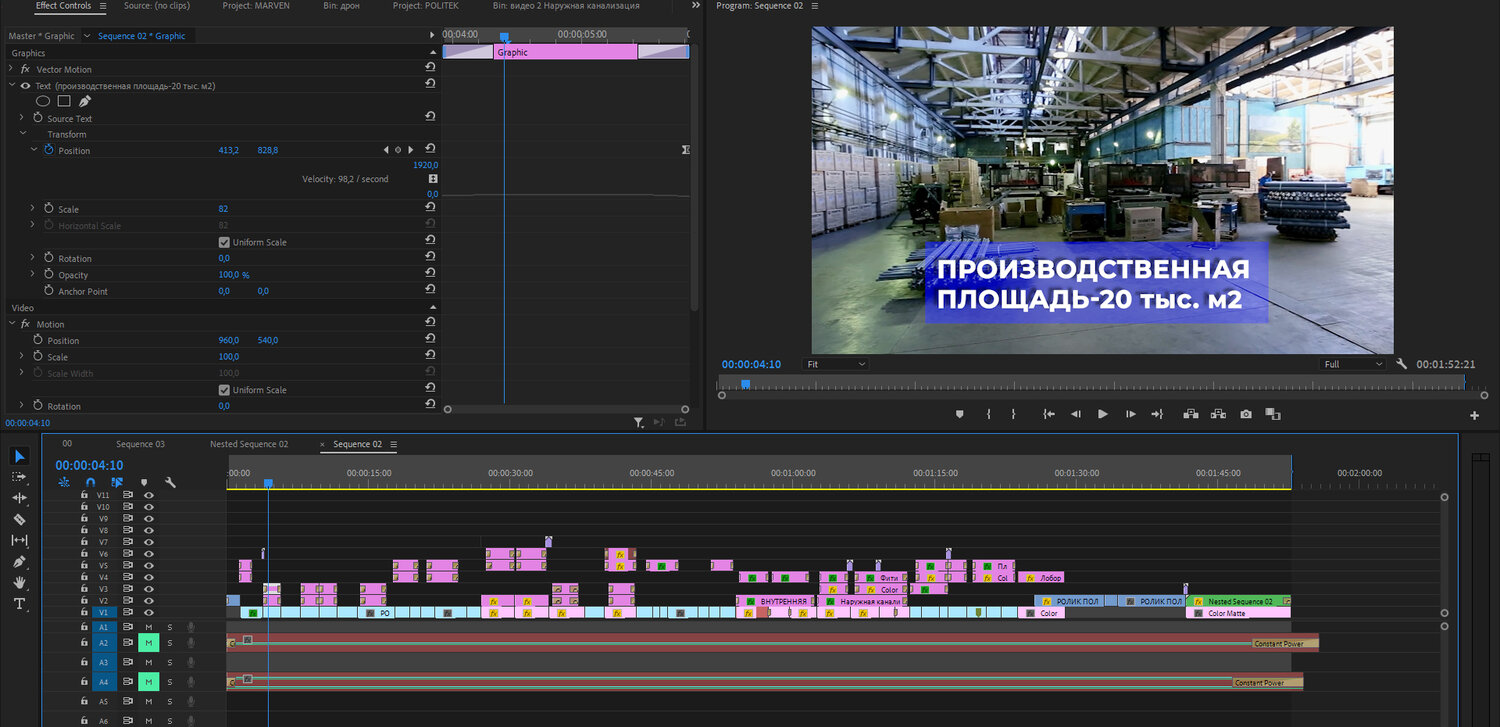Image resolution: width=1500 pixels, height=727 pixels.
Task: Open Program monitor settings wrench
Action: [x=1402, y=364]
